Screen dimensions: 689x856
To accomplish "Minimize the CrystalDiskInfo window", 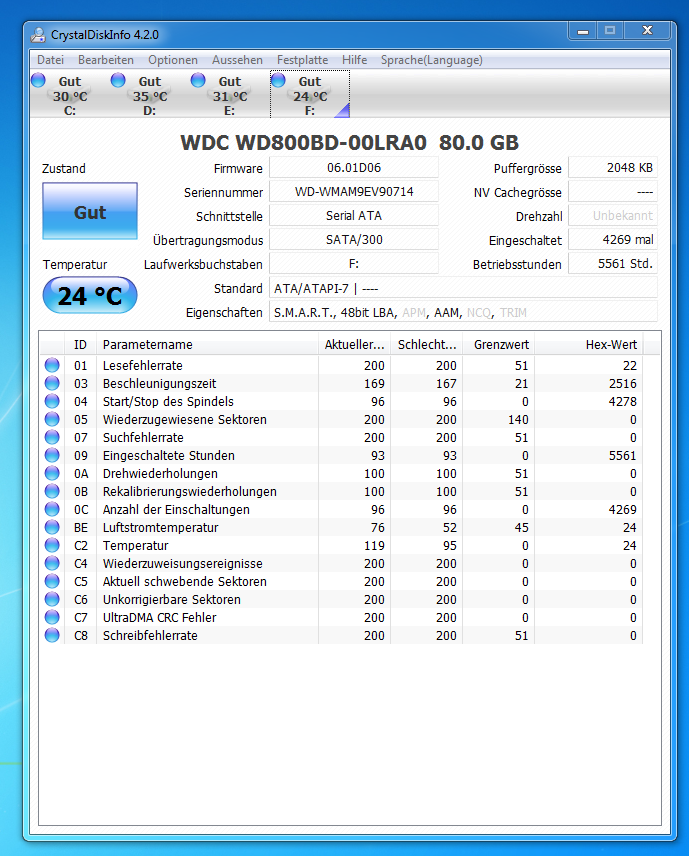I will pyautogui.click(x=583, y=32).
